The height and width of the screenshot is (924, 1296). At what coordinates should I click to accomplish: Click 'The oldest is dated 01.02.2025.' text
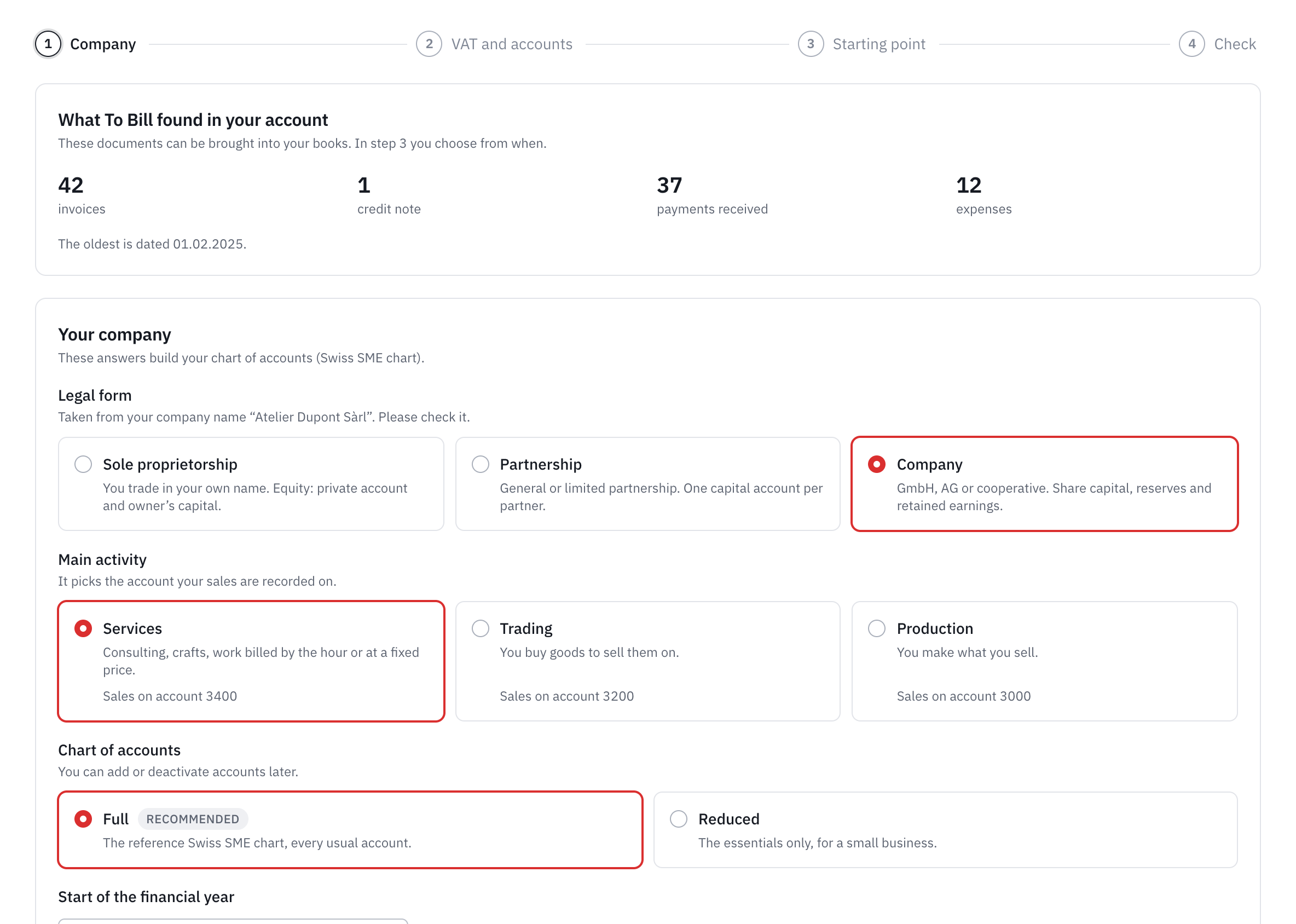pyautogui.click(x=152, y=244)
